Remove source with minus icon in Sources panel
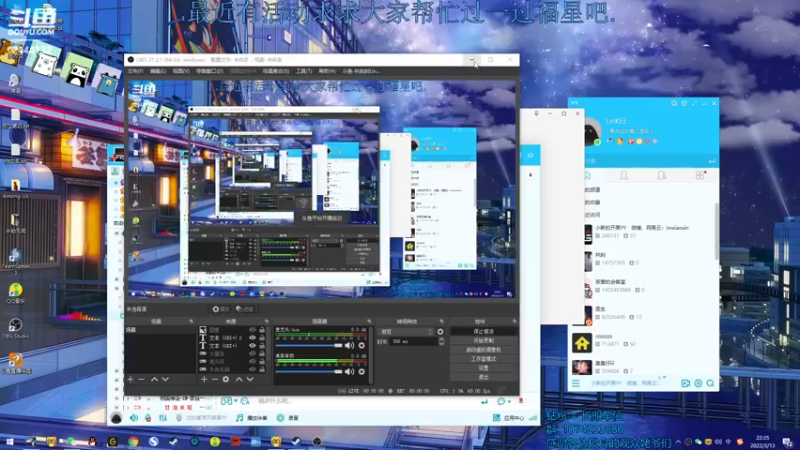This screenshot has width=800, height=450. point(215,380)
